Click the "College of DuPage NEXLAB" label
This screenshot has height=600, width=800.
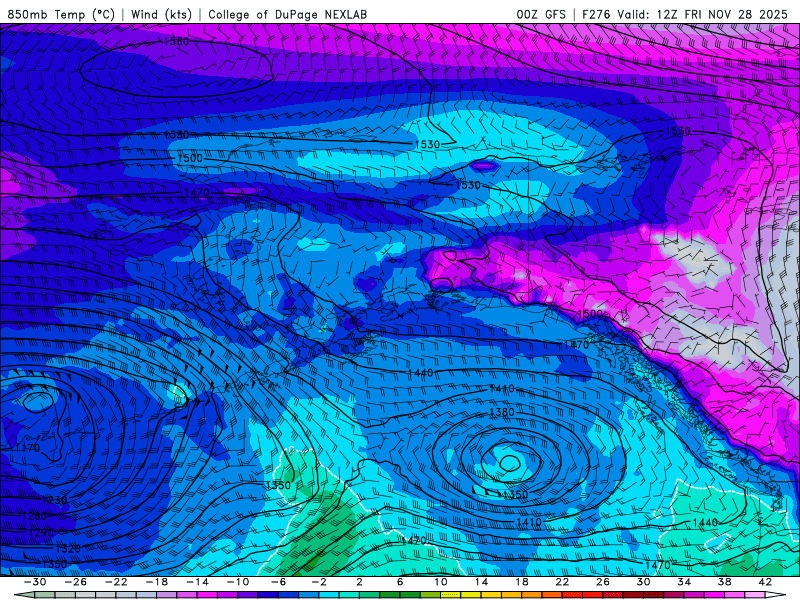point(287,14)
